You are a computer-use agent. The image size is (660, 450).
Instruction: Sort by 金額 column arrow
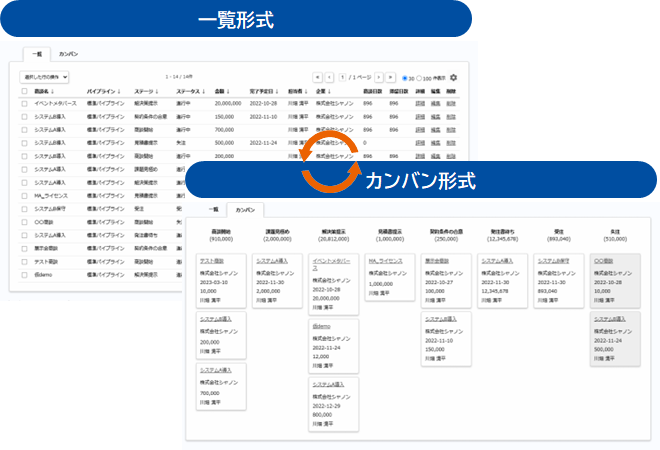point(228,91)
